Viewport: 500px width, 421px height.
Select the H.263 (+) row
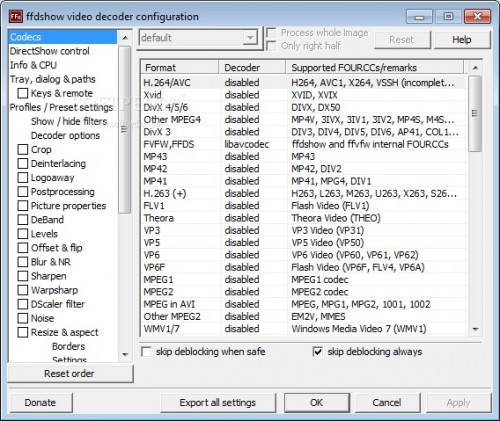click(x=303, y=193)
